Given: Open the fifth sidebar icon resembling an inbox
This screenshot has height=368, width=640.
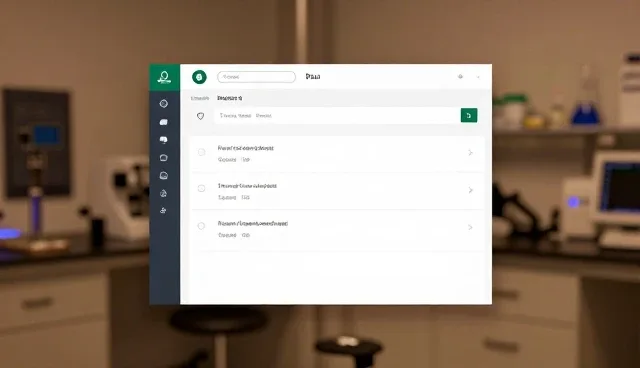Looking at the screenshot, I should [164, 175].
